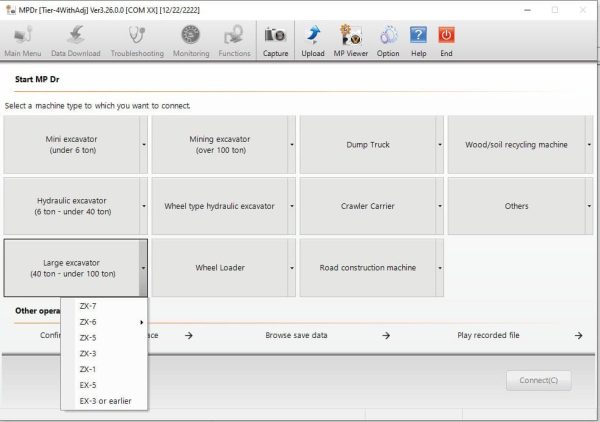Viewport: 600px width, 422px height.
Task: Expand Road construction machine dropdown arrow
Action: point(440,268)
